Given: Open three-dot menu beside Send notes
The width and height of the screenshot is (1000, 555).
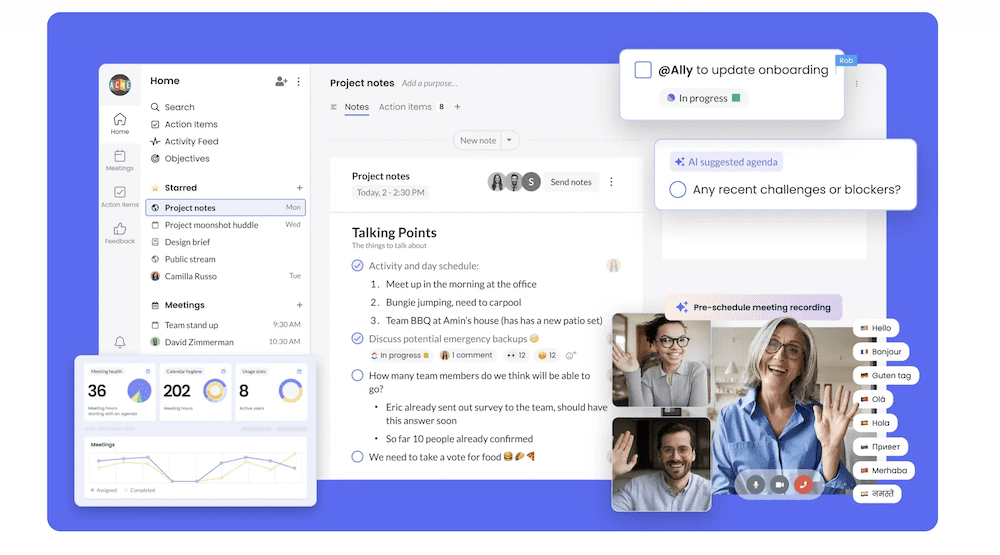Looking at the screenshot, I should click(612, 182).
